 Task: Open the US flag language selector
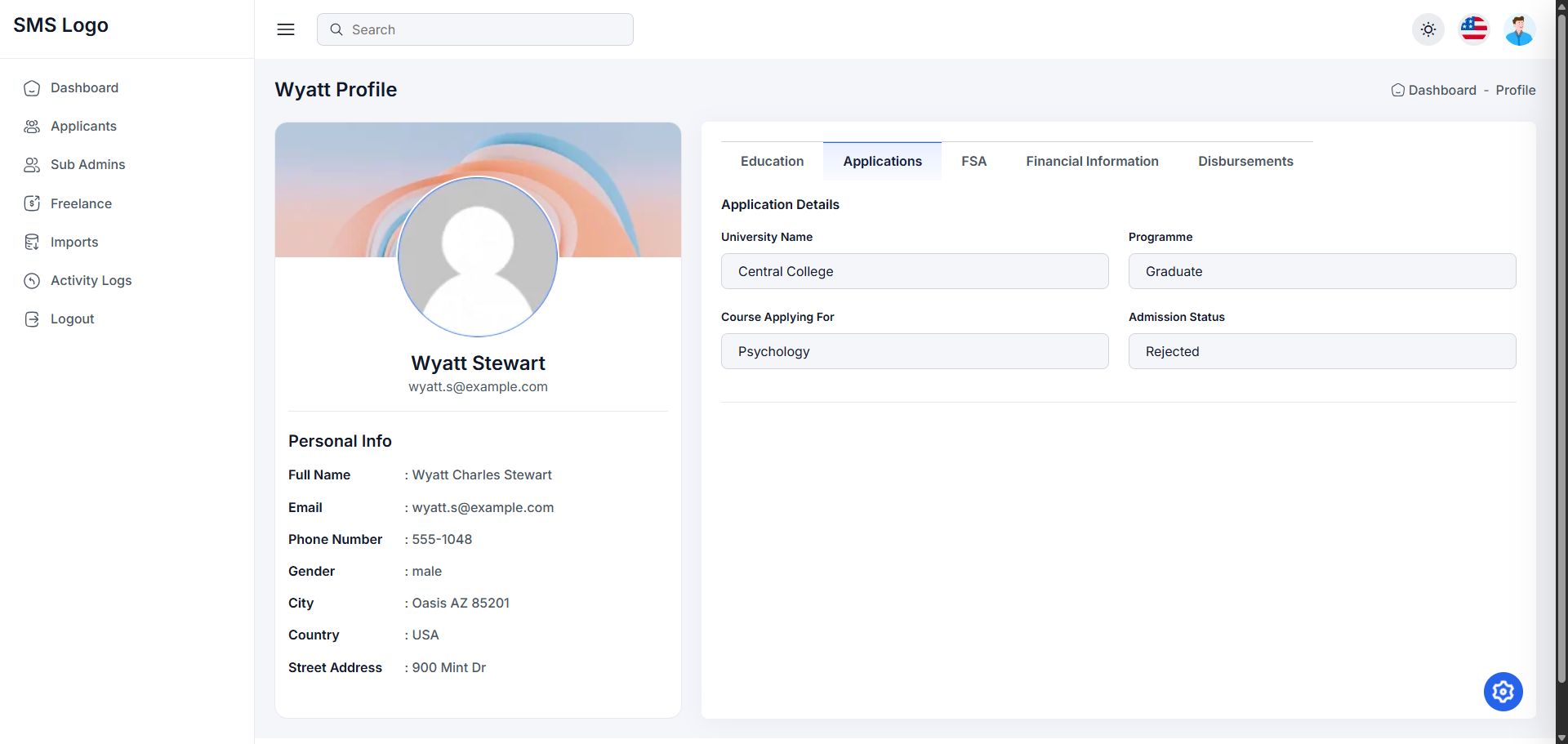[1473, 29]
